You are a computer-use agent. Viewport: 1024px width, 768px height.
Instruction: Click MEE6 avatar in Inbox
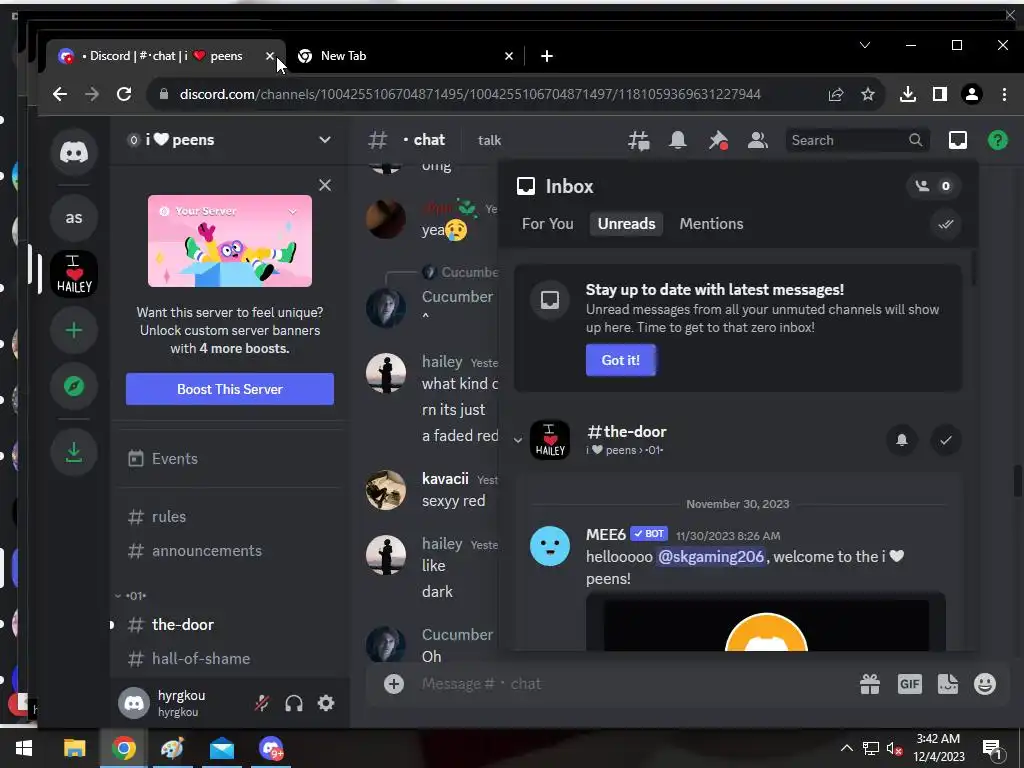(x=550, y=546)
